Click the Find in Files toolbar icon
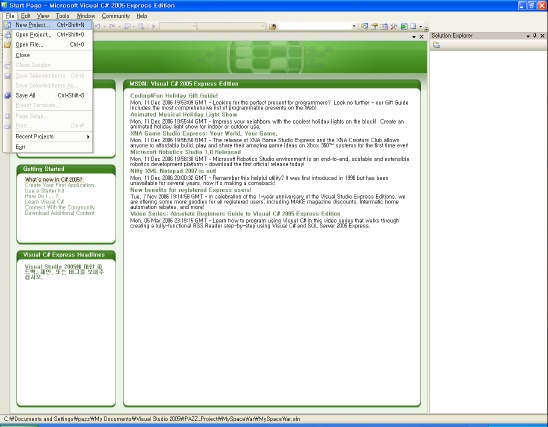Viewport: 548px width, 427px height. pyautogui.click(x=273, y=27)
